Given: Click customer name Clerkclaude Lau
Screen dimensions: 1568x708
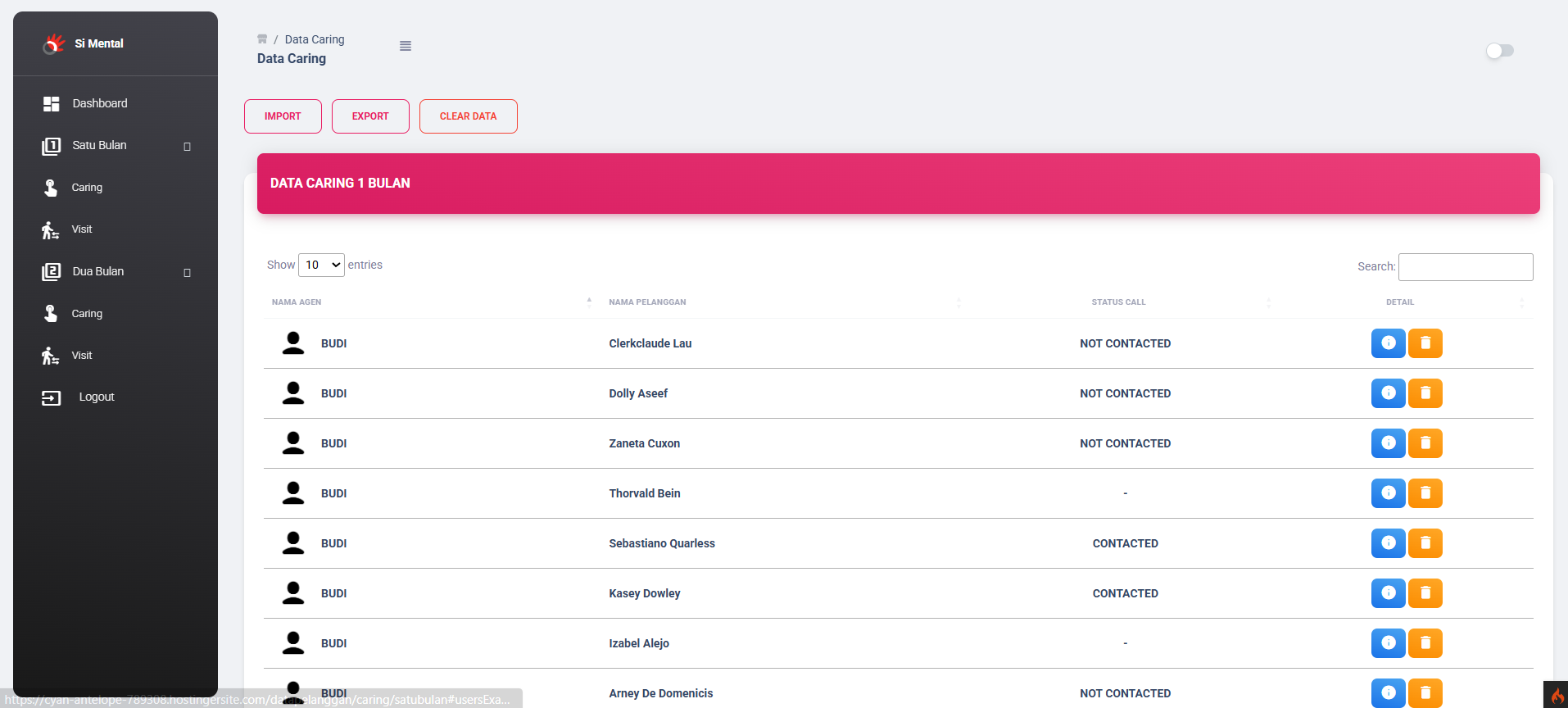Looking at the screenshot, I should [x=650, y=343].
